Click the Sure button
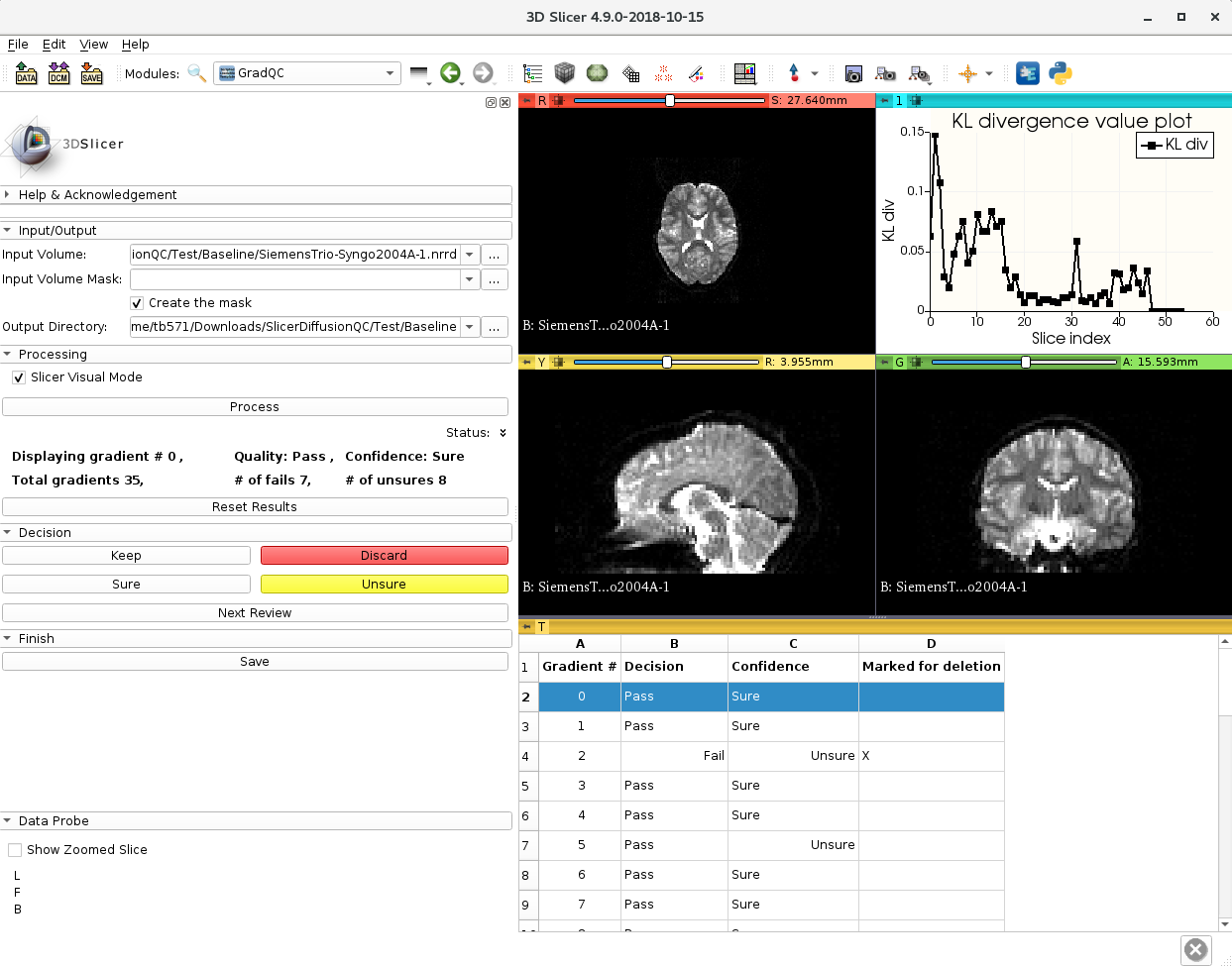Viewport: 1232px width, 966px height. point(126,585)
